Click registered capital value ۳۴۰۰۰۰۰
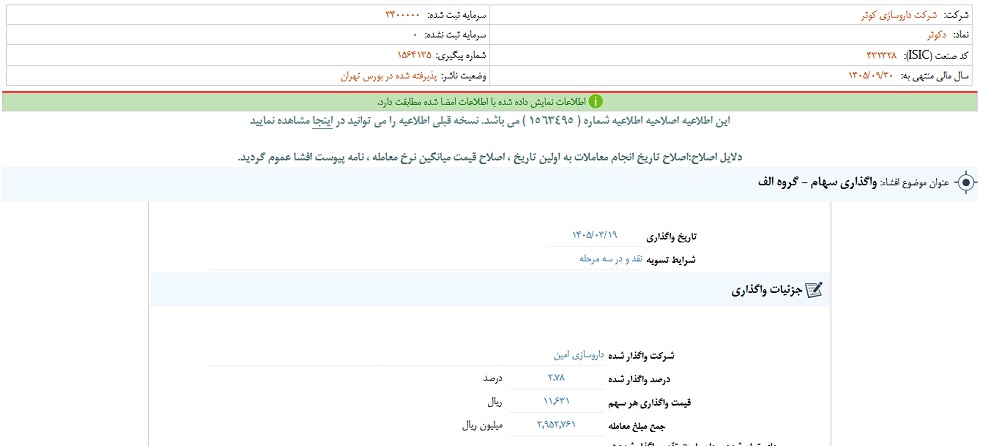982x446 pixels. tap(403, 14)
